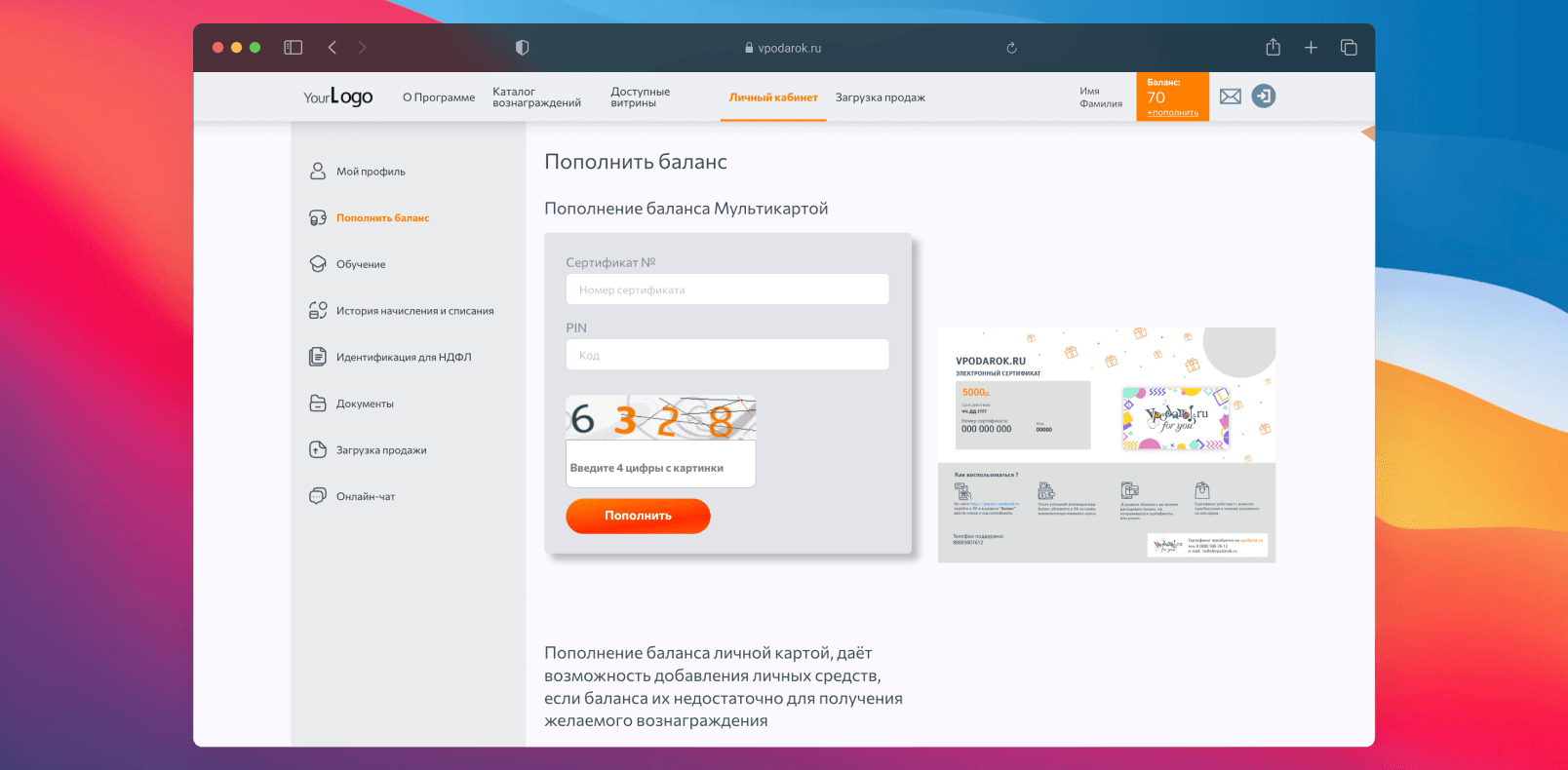Go to 'Доступные витрины' navigation item

pos(641,97)
